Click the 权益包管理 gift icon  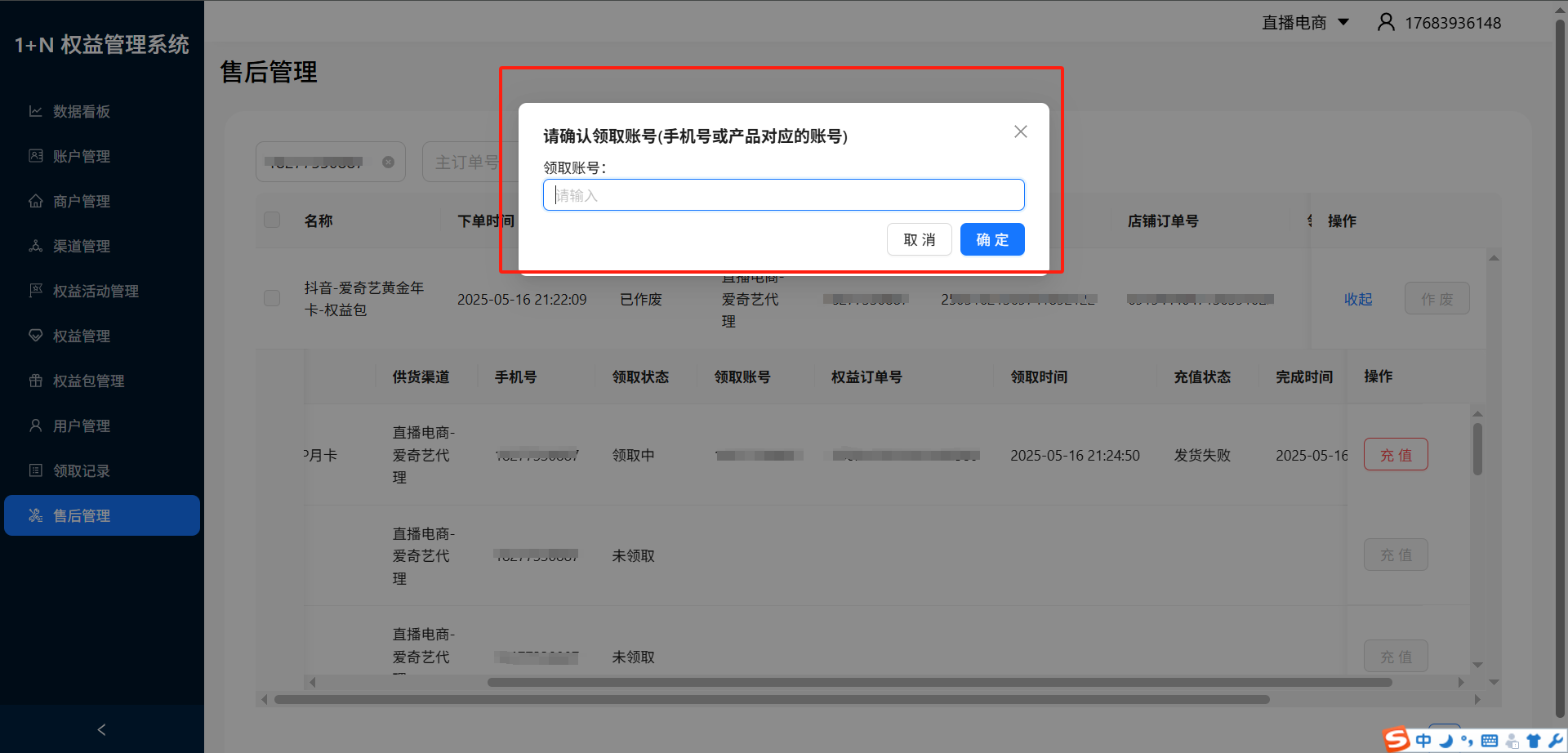[x=36, y=381]
